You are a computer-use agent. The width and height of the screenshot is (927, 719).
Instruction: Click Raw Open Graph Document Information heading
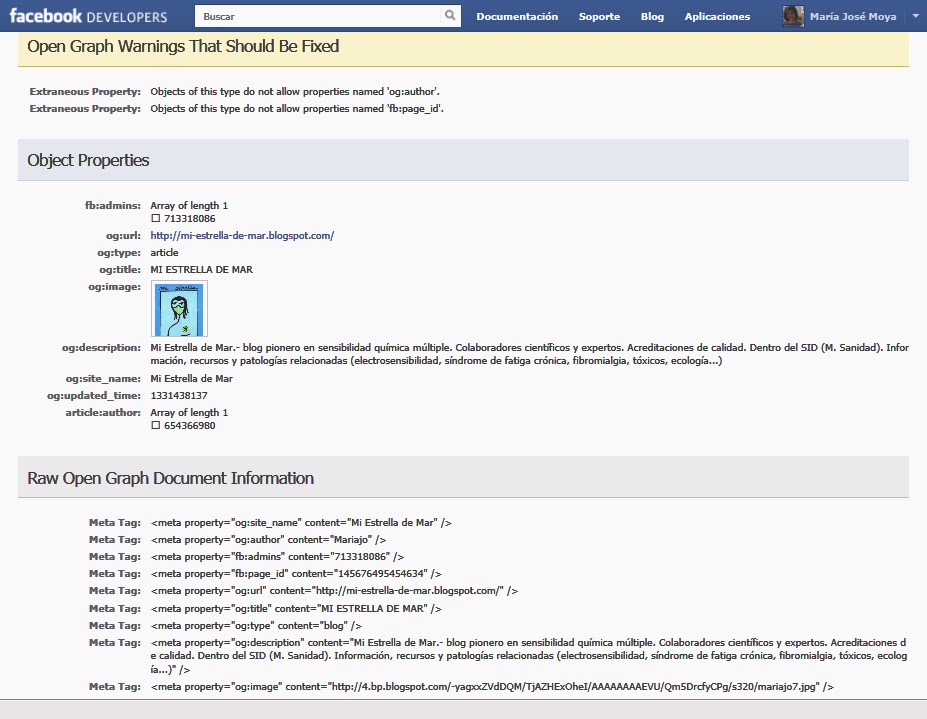[x=171, y=478]
